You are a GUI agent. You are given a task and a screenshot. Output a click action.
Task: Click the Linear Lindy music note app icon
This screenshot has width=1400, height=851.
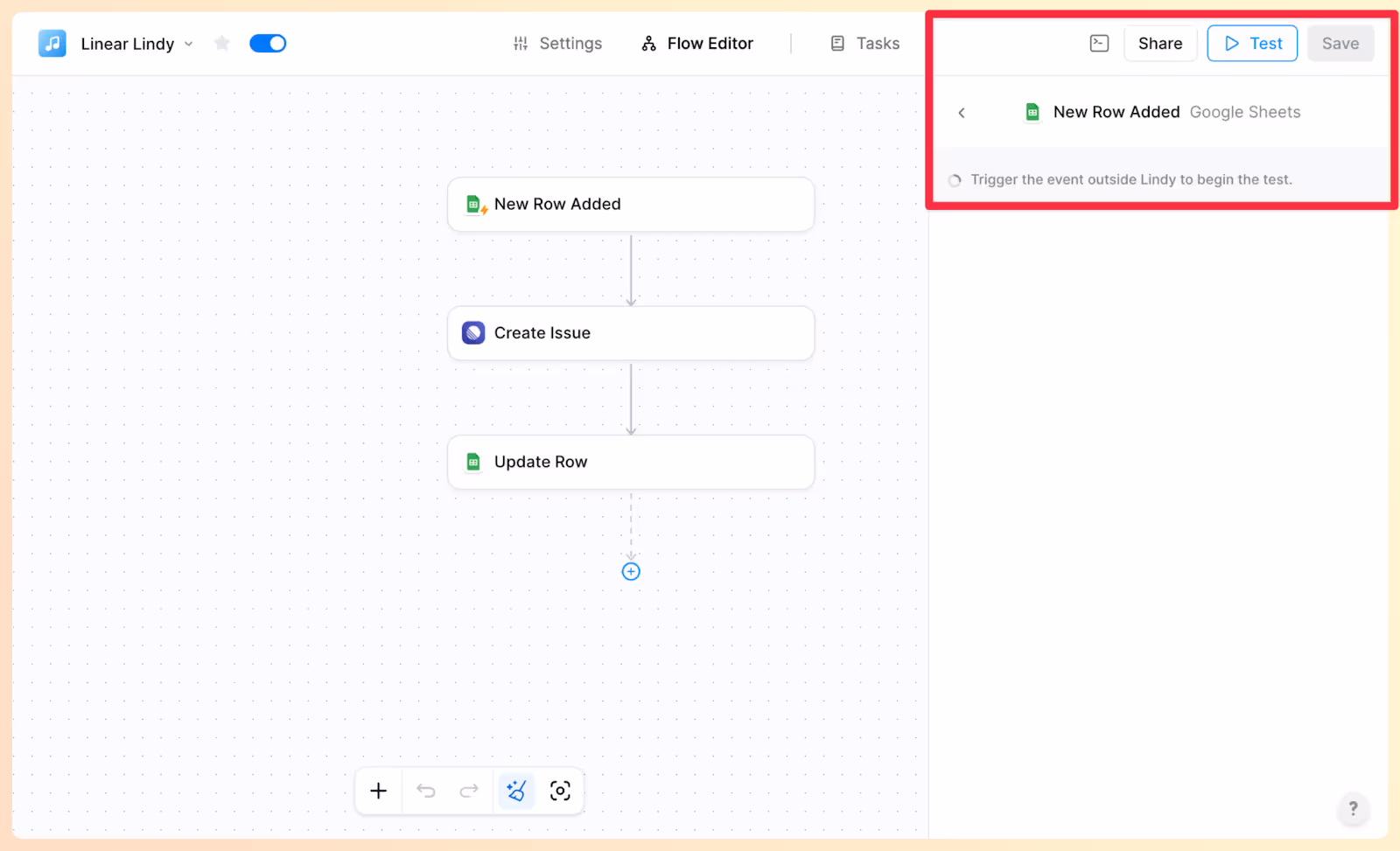tap(52, 43)
